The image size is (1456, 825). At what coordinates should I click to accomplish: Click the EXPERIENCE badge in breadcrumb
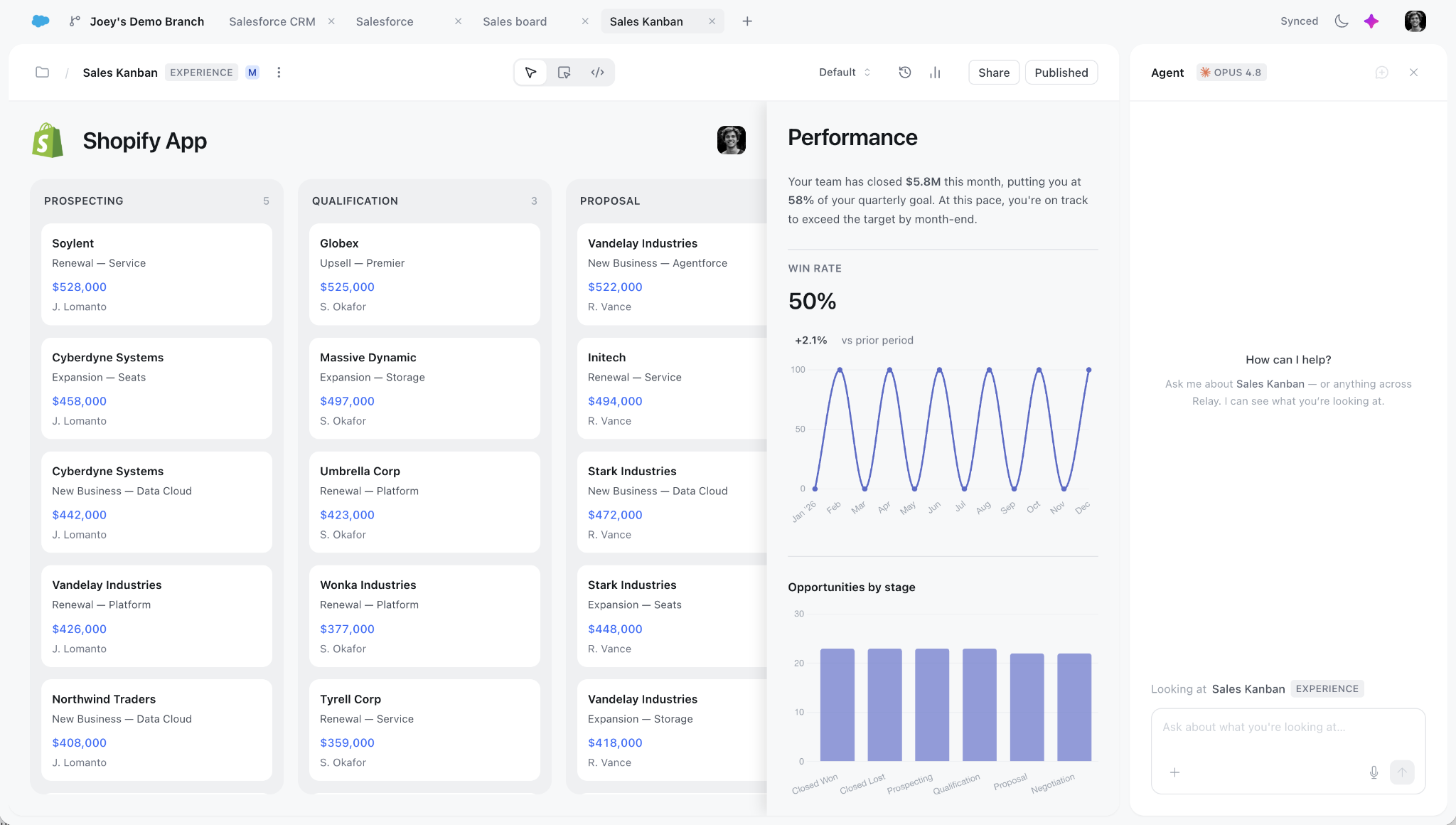click(201, 73)
